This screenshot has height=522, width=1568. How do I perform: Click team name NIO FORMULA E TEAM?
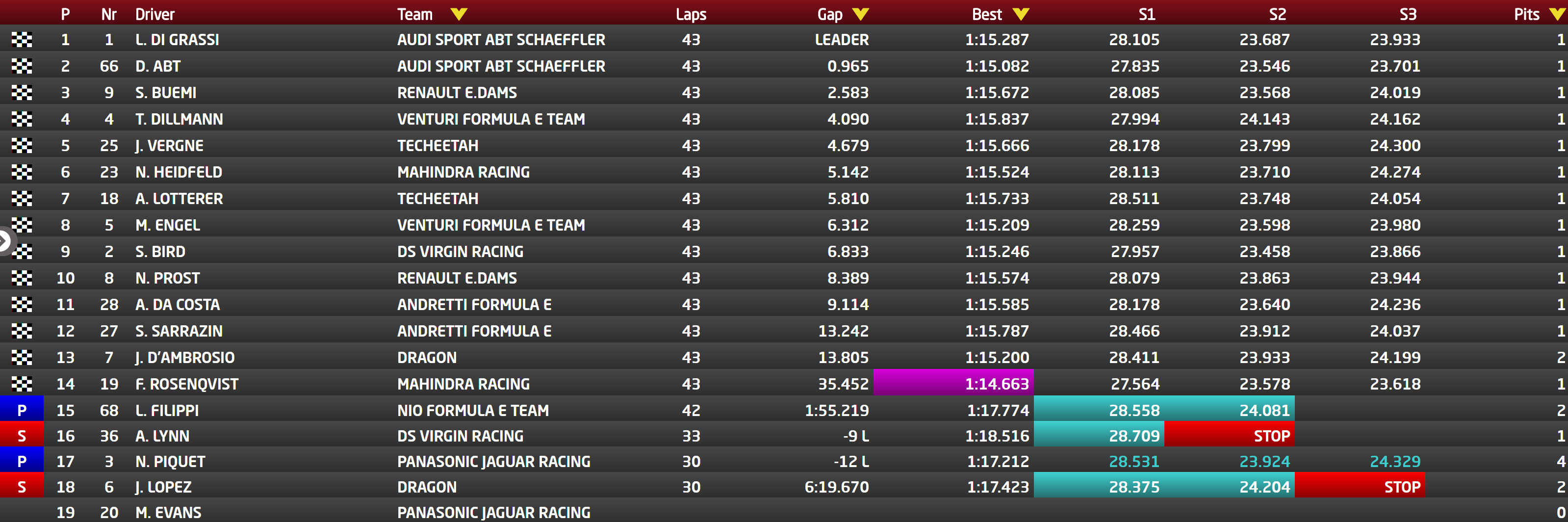tap(473, 410)
